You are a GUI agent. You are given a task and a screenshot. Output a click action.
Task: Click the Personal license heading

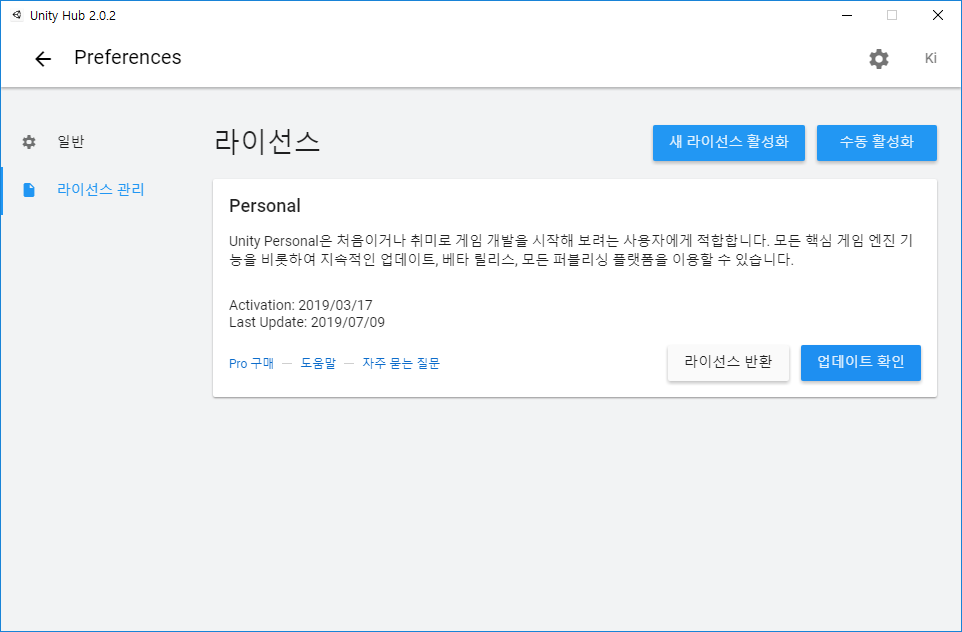(x=264, y=206)
